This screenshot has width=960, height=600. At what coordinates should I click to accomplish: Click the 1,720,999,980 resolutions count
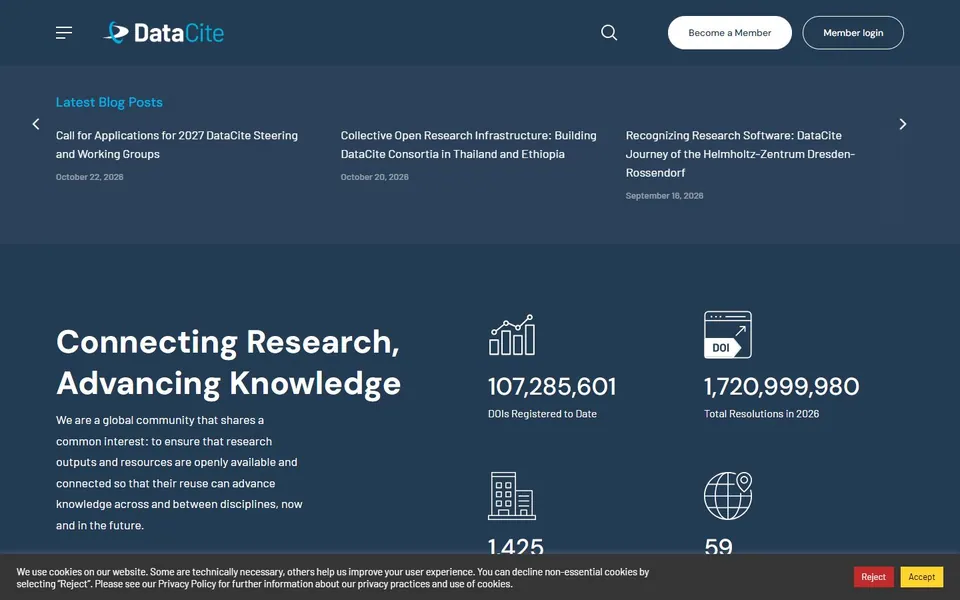pos(781,386)
